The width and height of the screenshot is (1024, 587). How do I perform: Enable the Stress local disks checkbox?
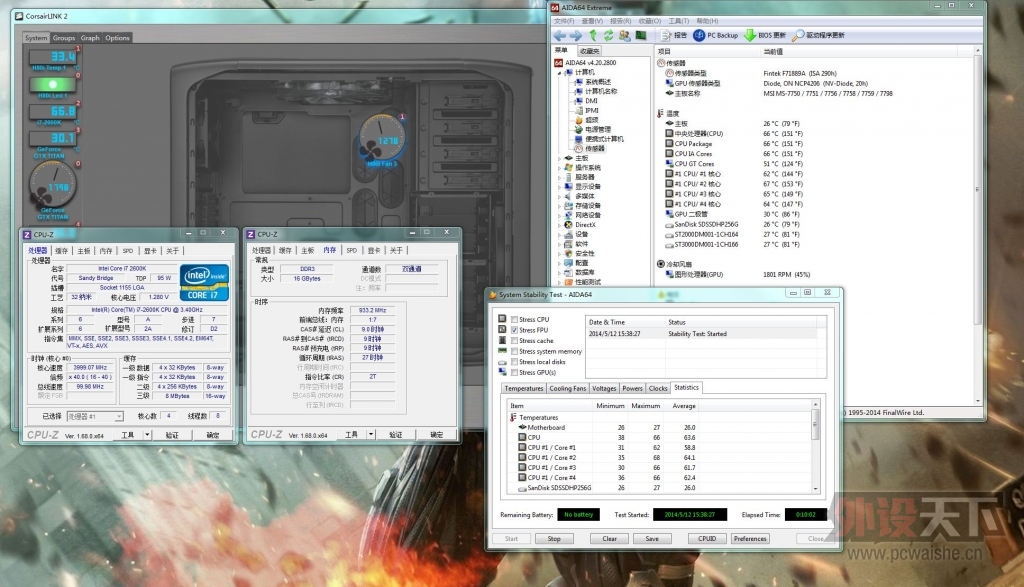click(515, 362)
